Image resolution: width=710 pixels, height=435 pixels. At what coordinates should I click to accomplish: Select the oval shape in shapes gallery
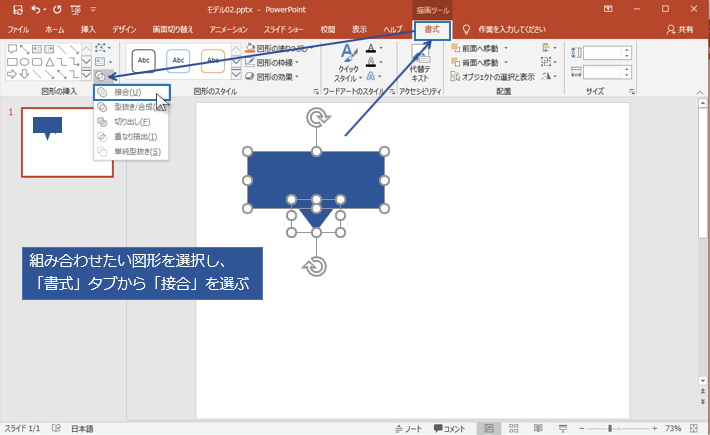[x=24, y=62]
